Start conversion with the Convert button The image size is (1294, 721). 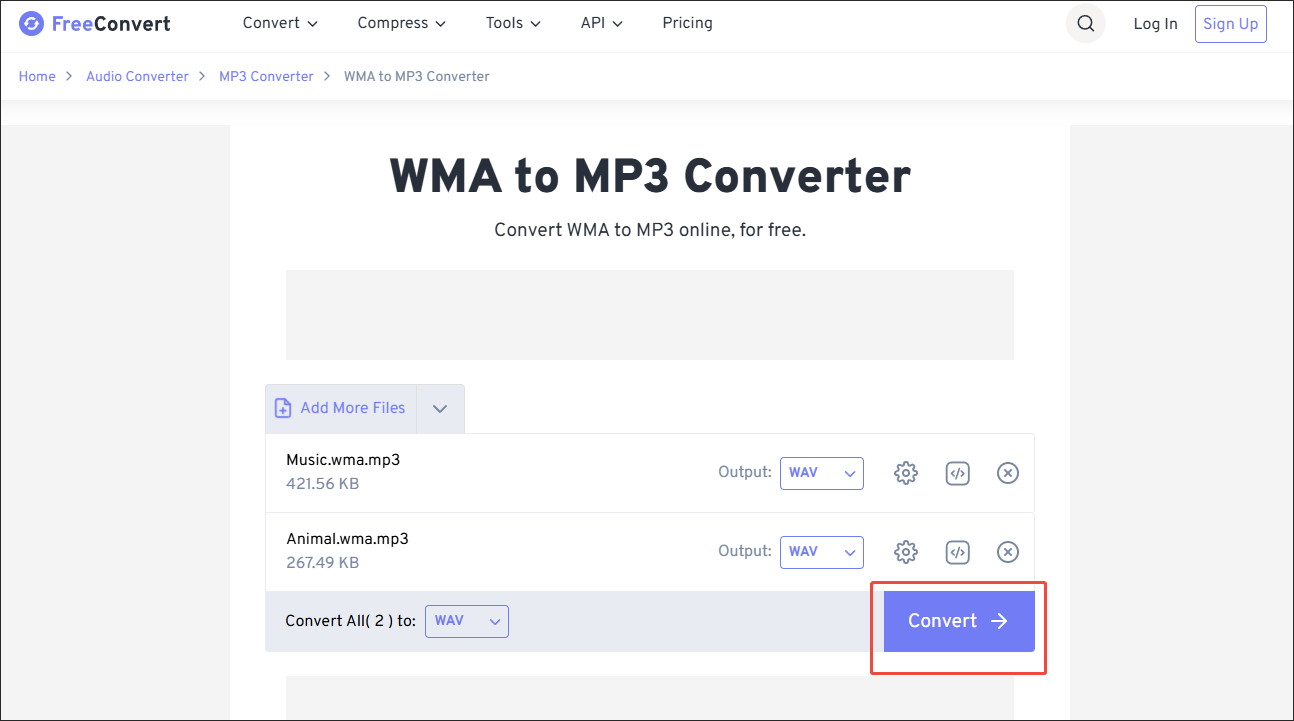pos(957,620)
